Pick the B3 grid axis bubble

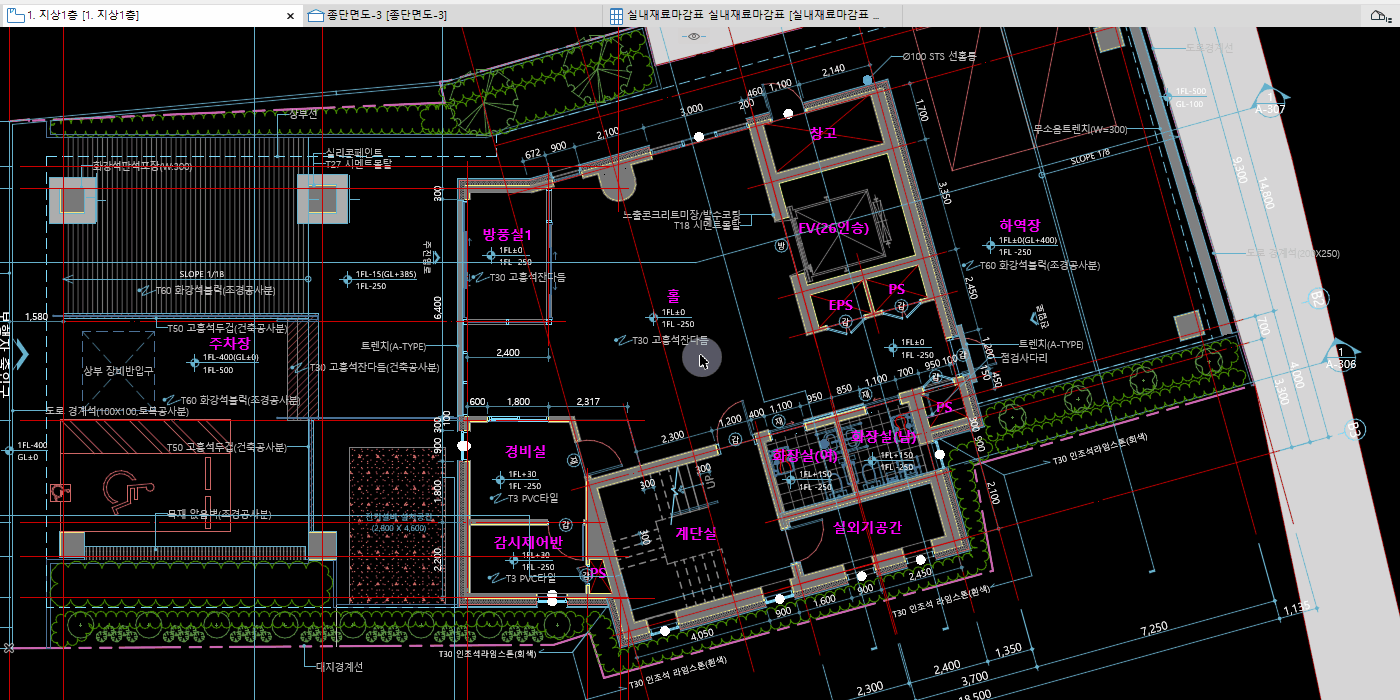(1356, 430)
